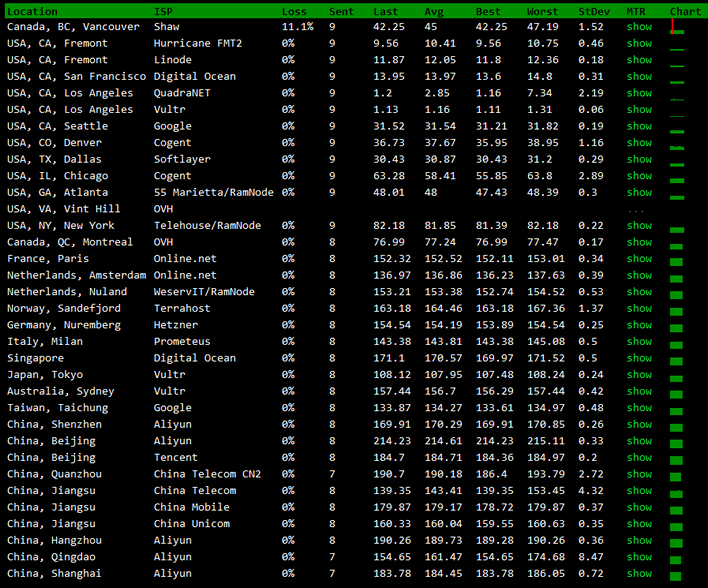
Task: Select the 193.79 worst latency value
Action: (x=545, y=474)
